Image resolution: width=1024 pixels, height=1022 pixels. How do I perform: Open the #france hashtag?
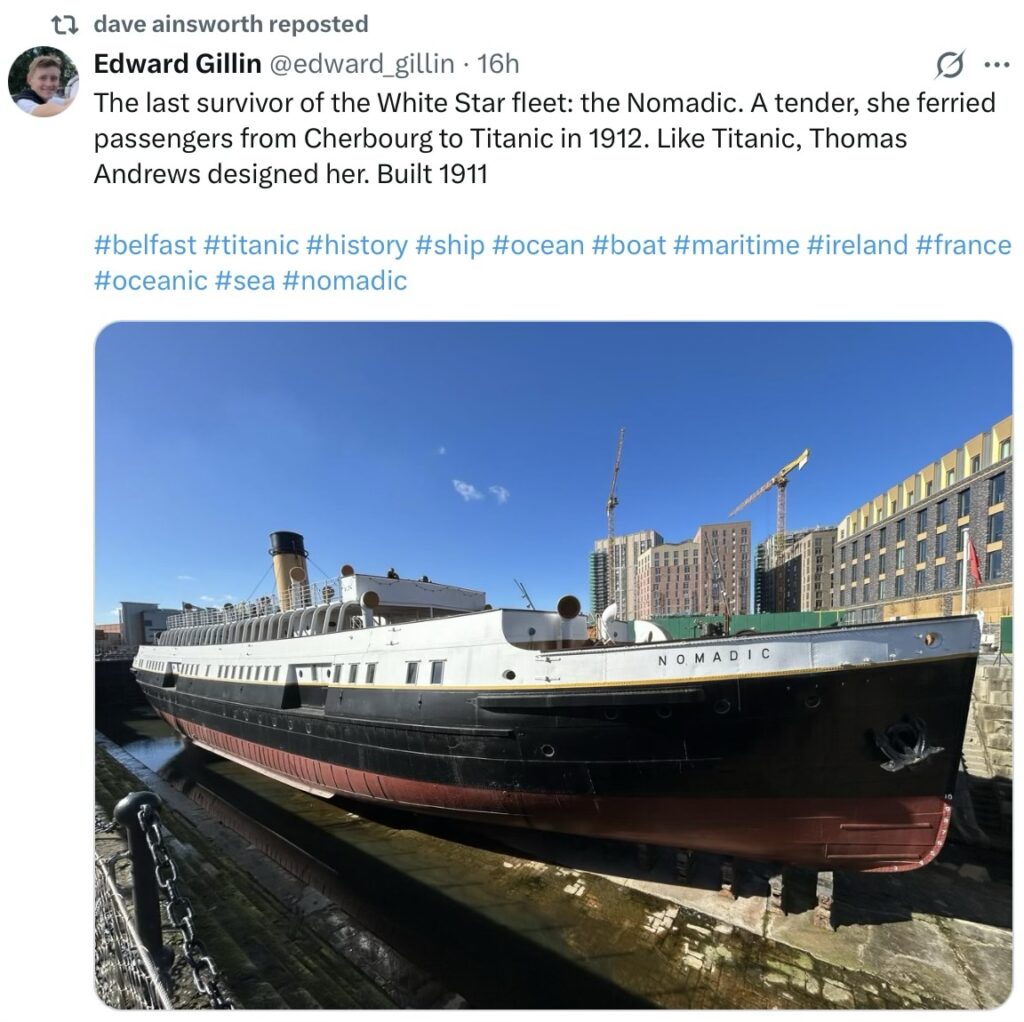[963, 246]
